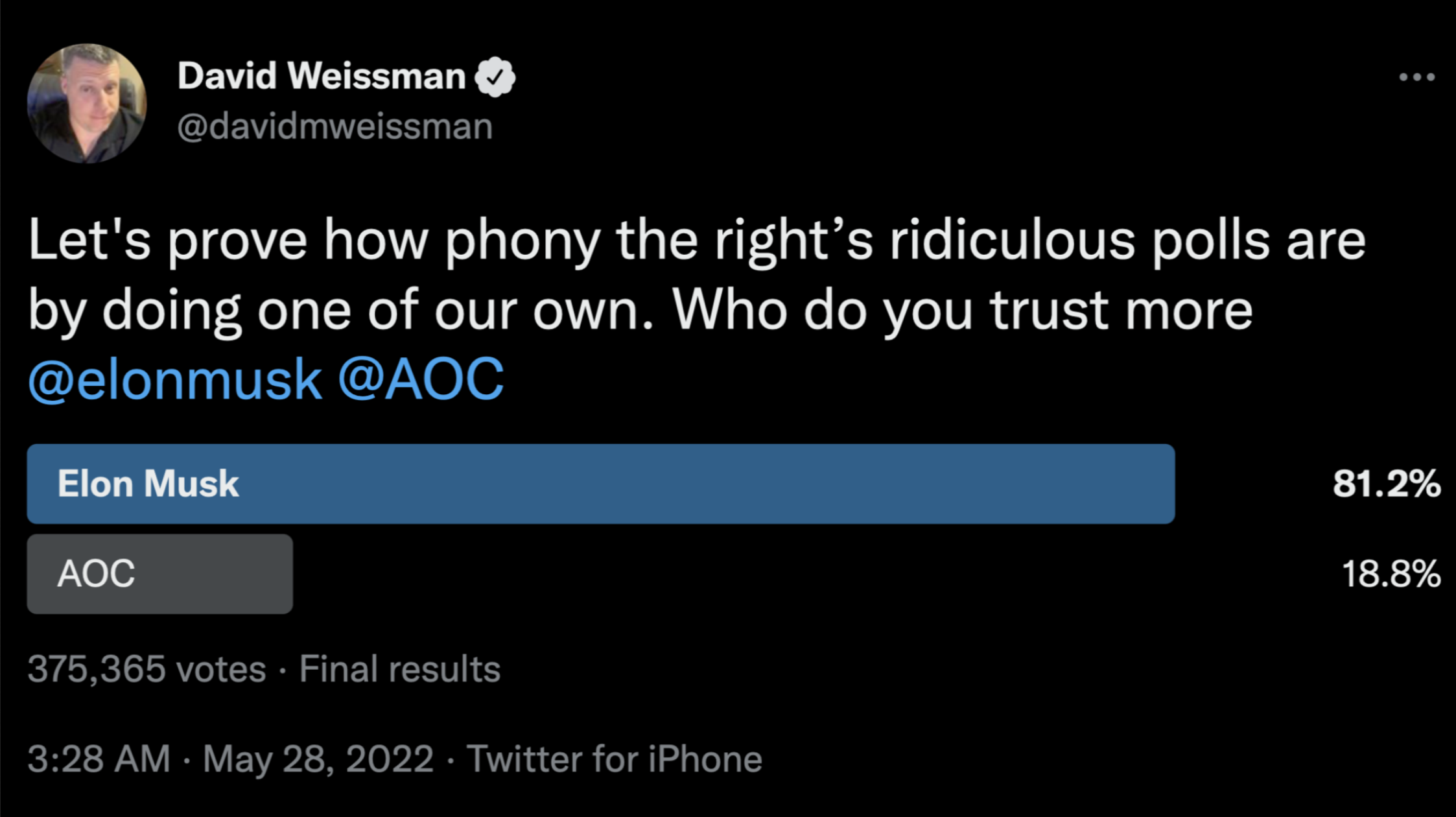The height and width of the screenshot is (817, 1456).
Task: Click the 375,365 votes count
Action: point(147,669)
